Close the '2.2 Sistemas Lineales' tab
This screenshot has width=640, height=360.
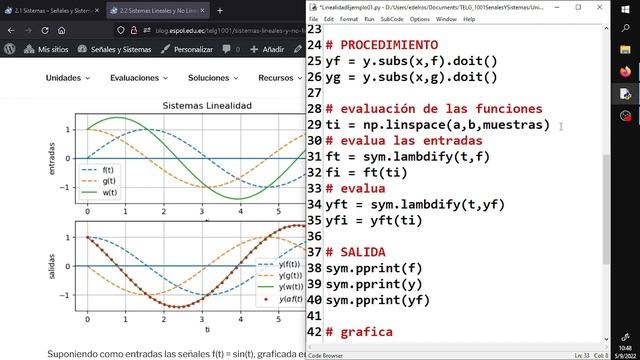coord(202,11)
